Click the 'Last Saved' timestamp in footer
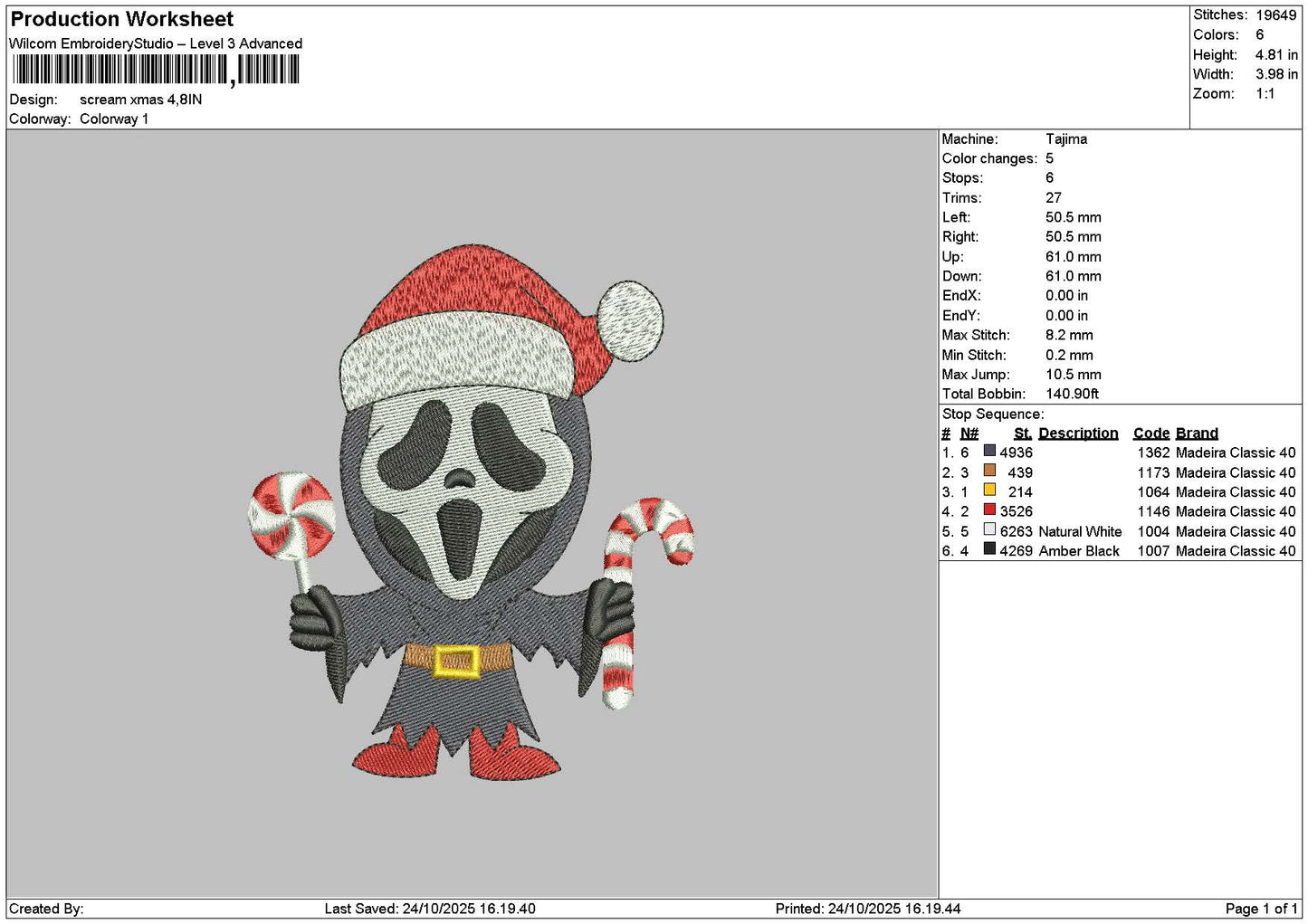Image resolution: width=1308 pixels, height=924 pixels. click(x=430, y=909)
